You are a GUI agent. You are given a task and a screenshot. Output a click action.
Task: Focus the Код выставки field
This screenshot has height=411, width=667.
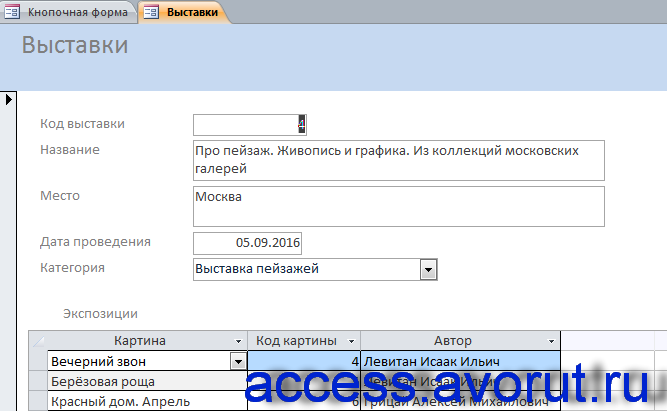pyautogui.click(x=250, y=125)
